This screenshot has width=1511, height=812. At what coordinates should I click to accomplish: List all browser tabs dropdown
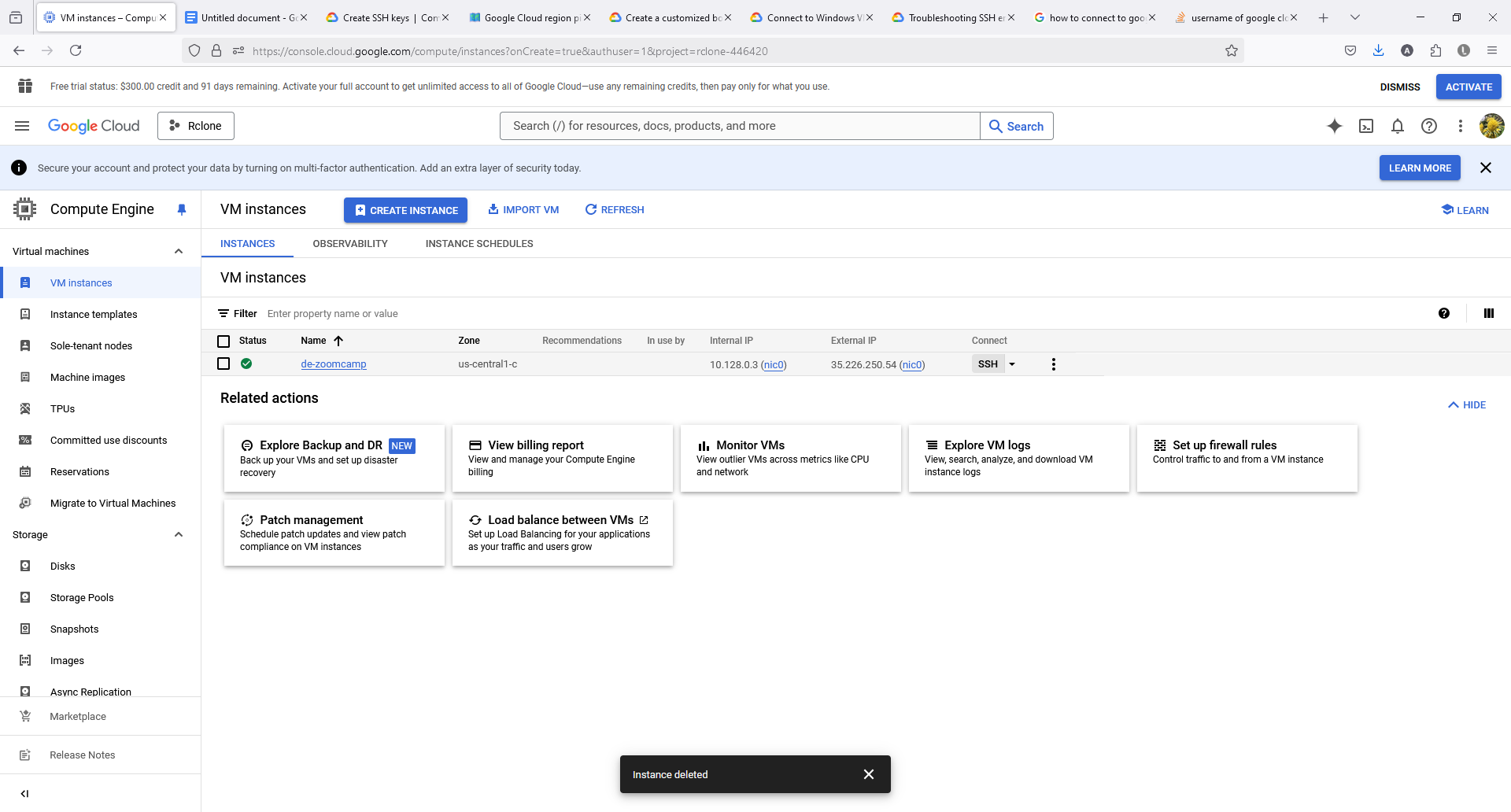tap(1355, 17)
